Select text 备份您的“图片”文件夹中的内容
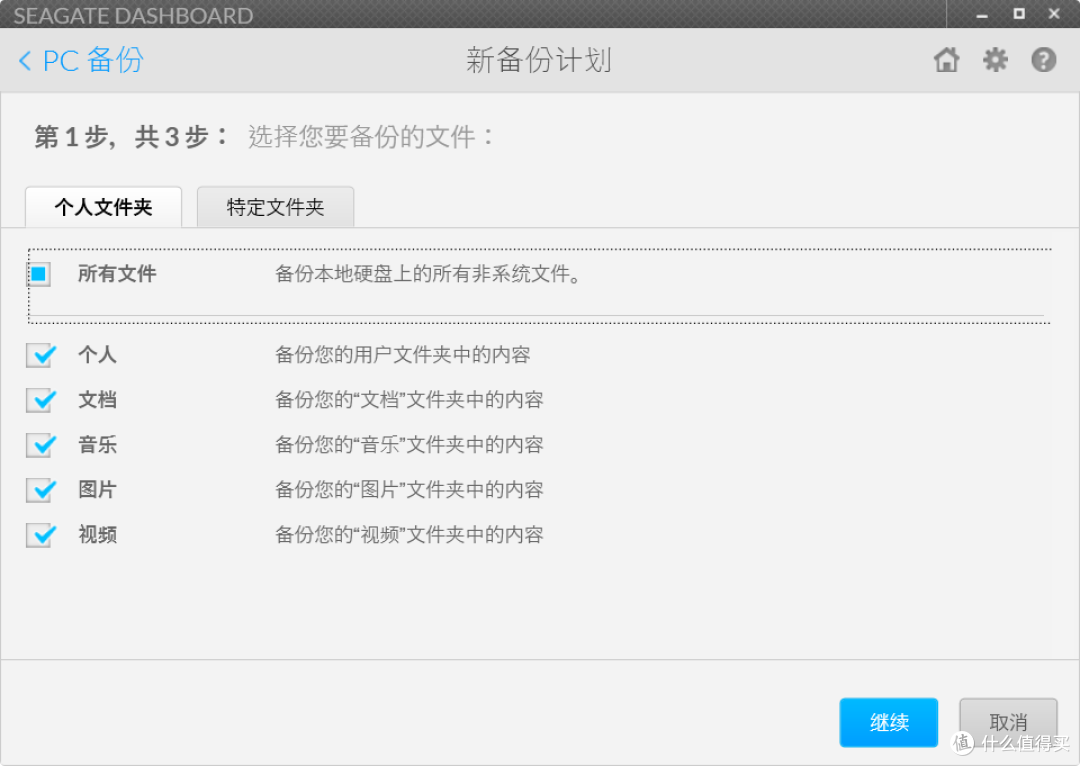The image size is (1080, 766). pyautogui.click(x=410, y=489)
